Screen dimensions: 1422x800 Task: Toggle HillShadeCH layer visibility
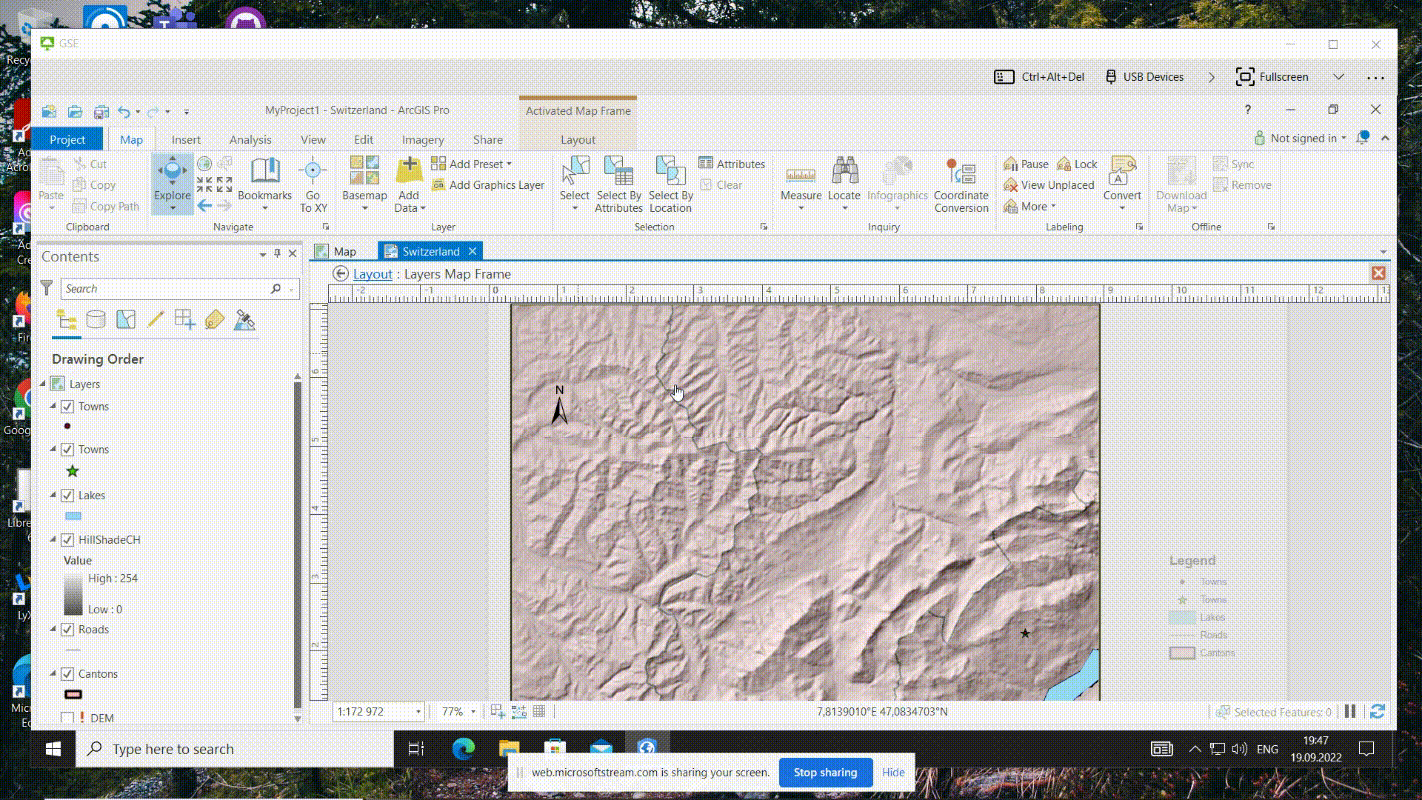67,540
